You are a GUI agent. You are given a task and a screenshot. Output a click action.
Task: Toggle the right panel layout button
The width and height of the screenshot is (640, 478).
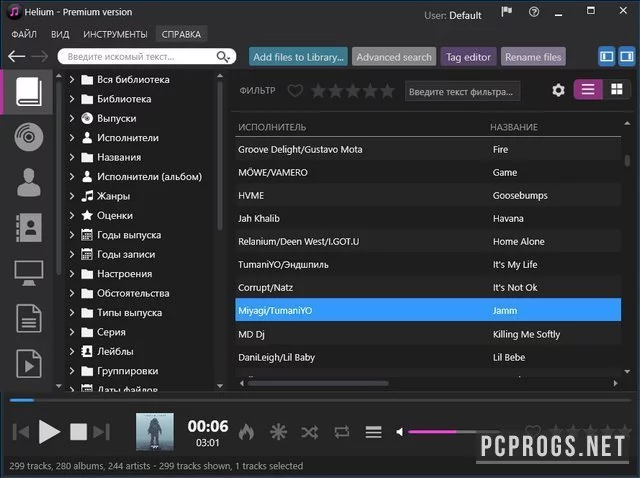pos(627,56)
